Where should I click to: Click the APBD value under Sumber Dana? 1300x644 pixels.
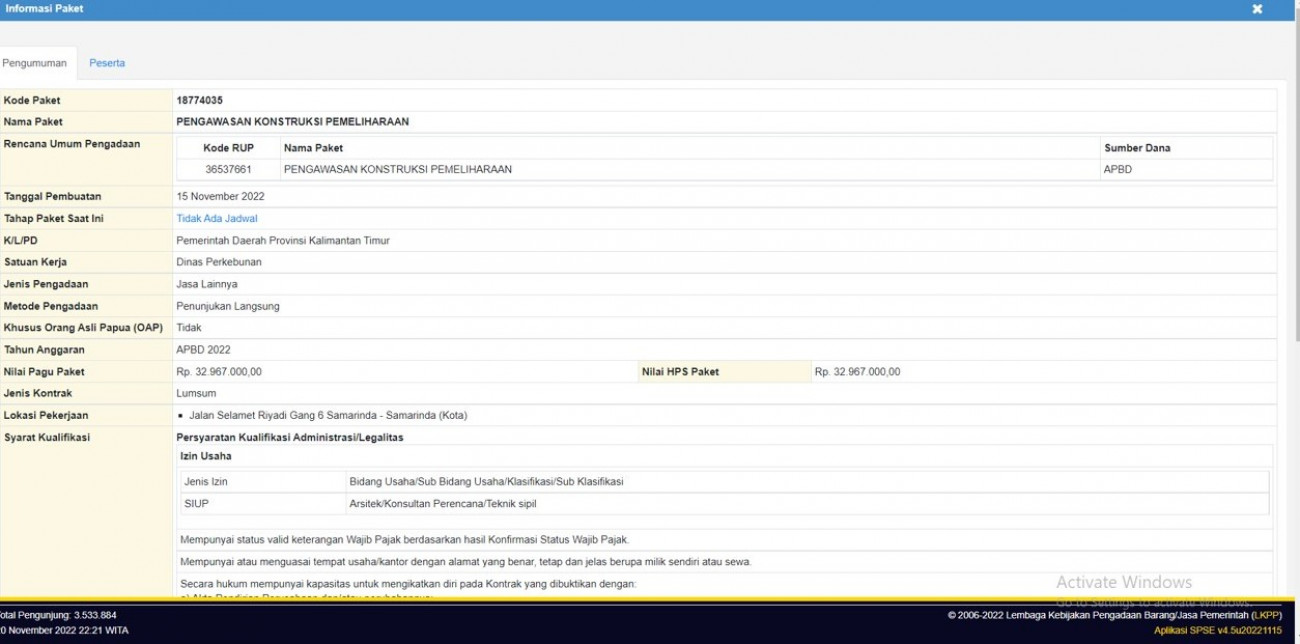[1118, 169]
